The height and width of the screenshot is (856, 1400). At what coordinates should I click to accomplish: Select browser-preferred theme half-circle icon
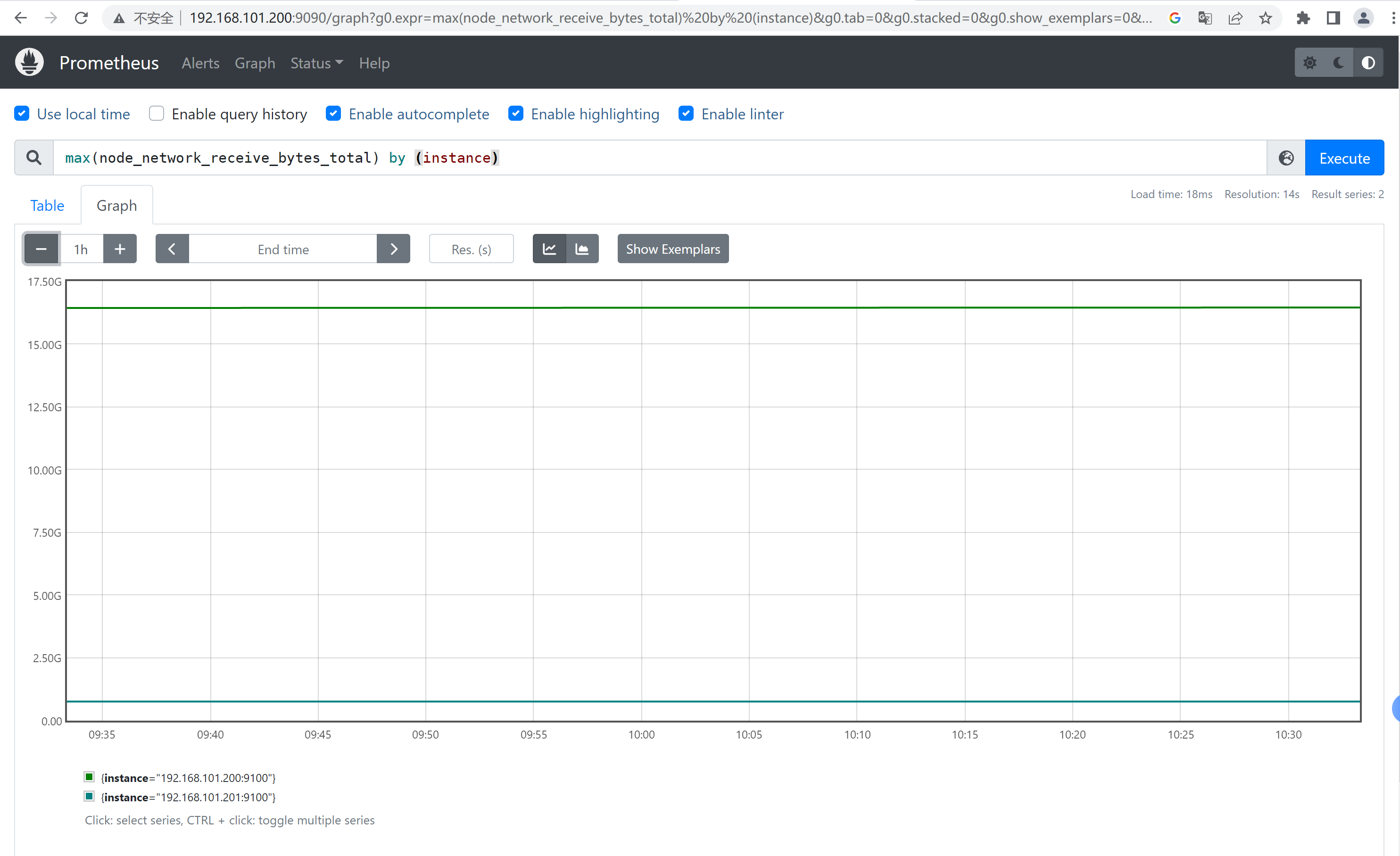[x=1368, y=63]
